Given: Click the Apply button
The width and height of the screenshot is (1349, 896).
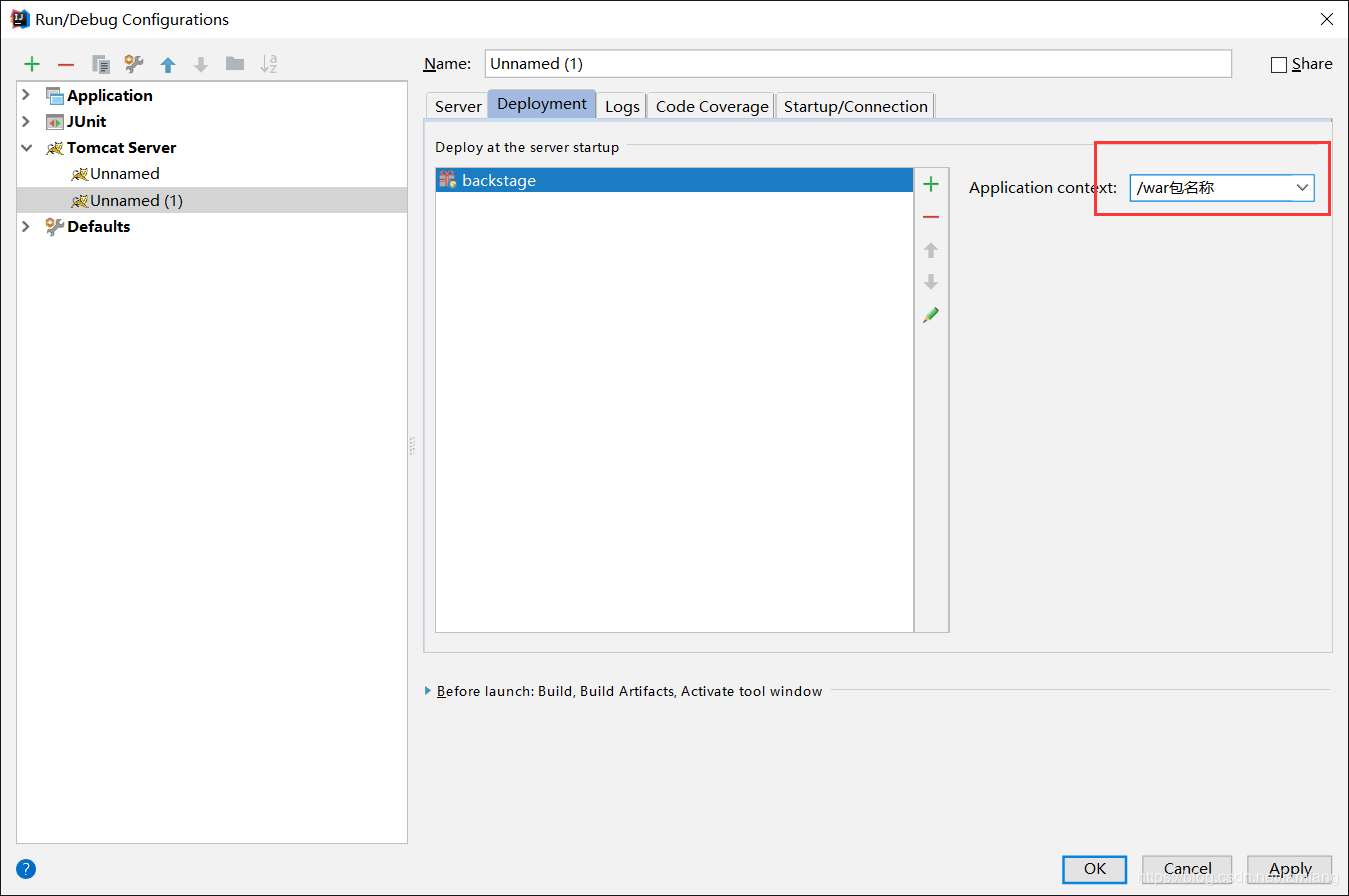Looking at the screenshot, I should point(1290,868).
